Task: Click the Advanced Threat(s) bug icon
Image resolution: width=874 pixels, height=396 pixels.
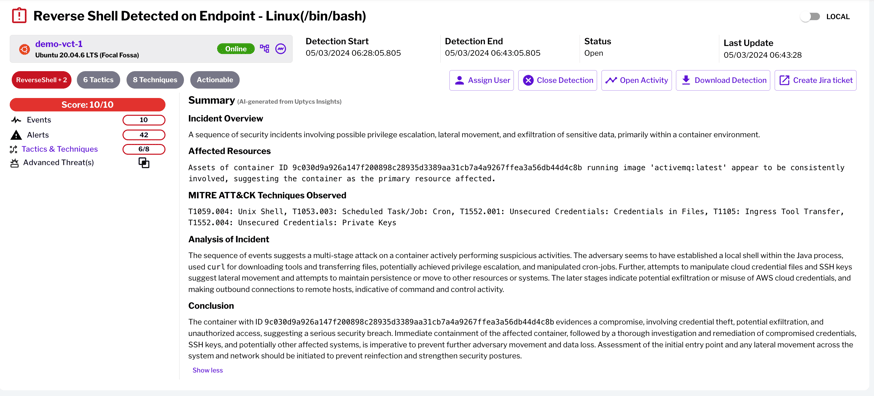Action: pos(15,163)
